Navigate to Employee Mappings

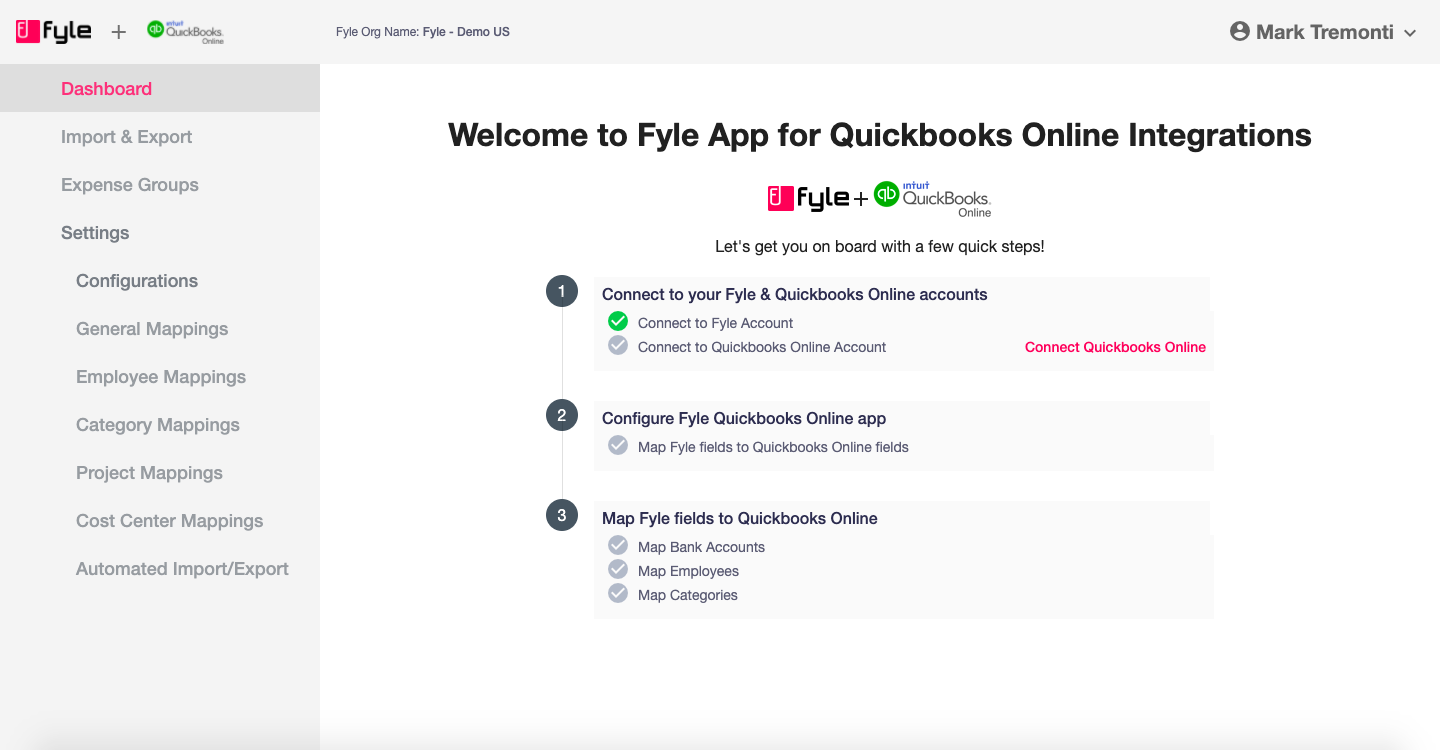coord(161,377)
